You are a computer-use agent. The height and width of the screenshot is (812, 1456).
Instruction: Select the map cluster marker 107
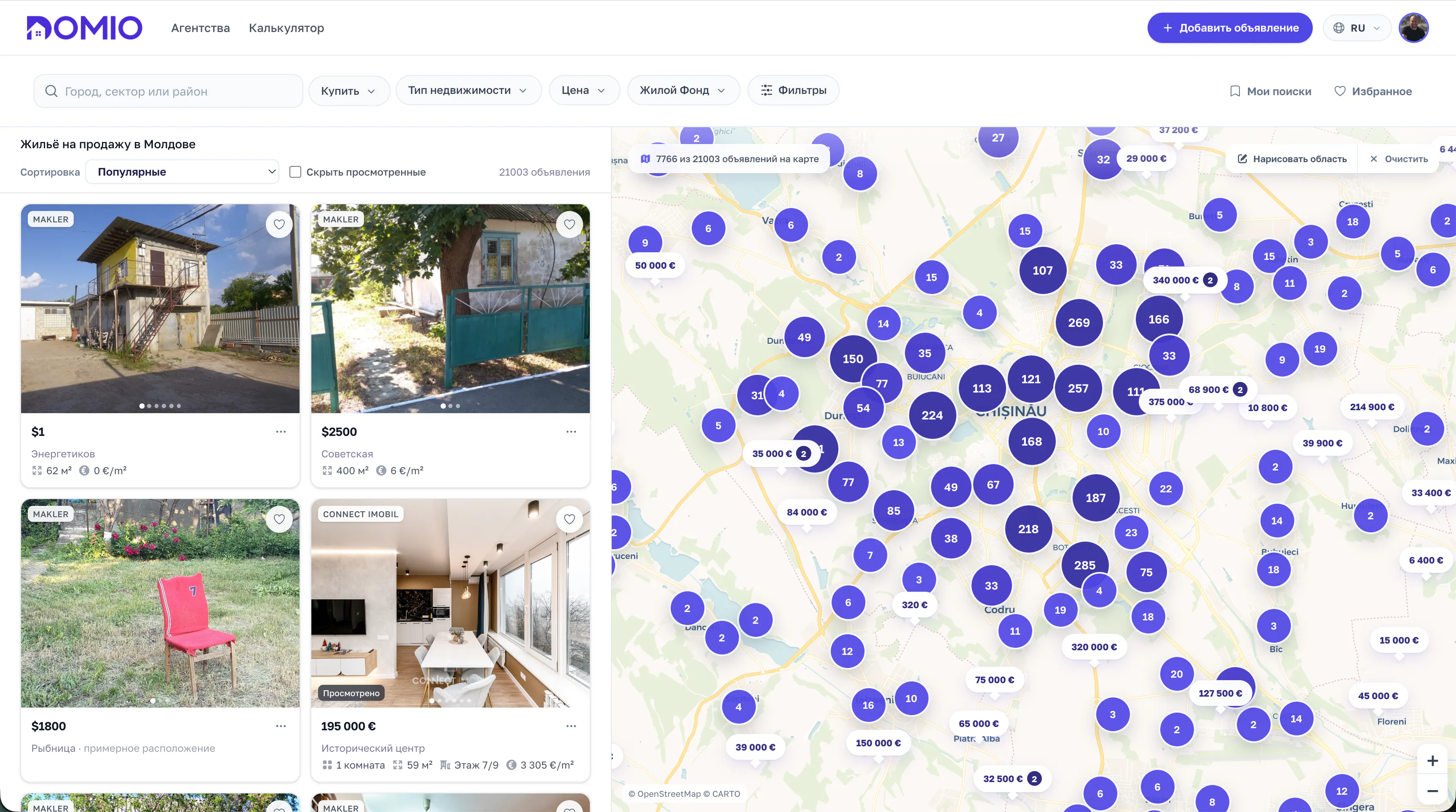click(x=1043, y=270)
